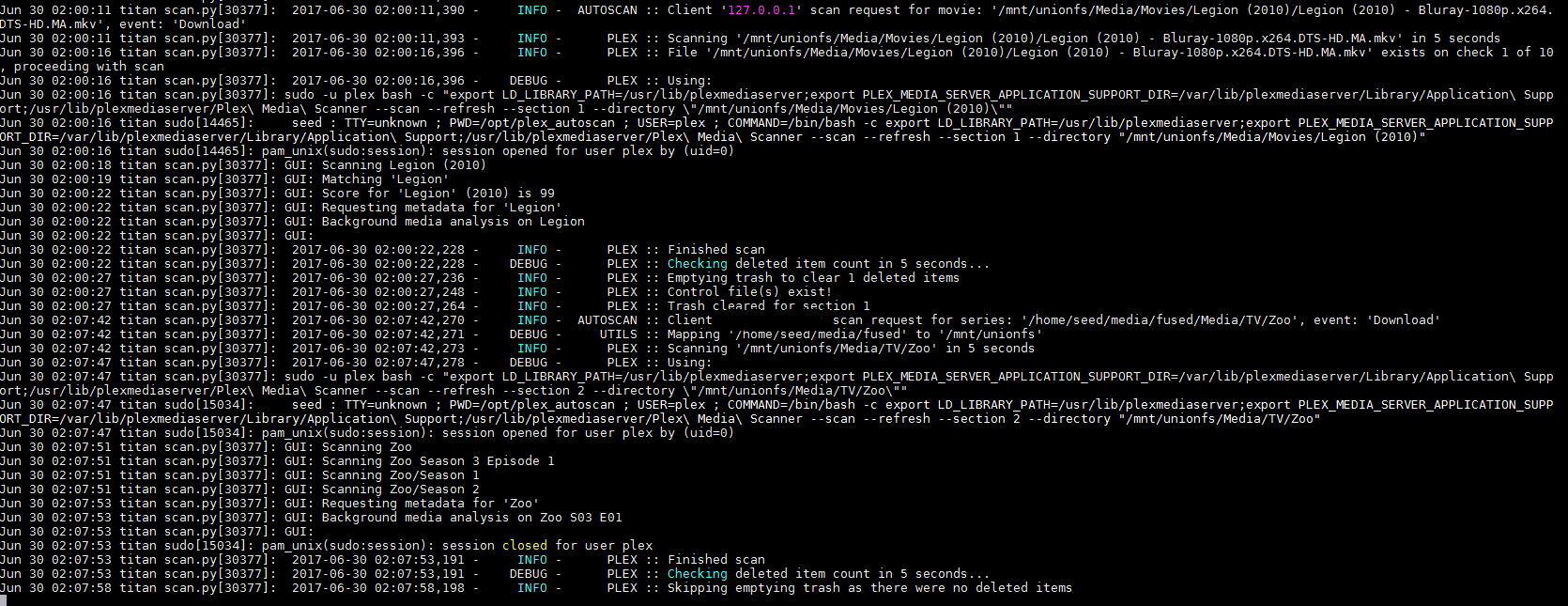Click 'exists on check 1 of 10' text

[1467, 53]
